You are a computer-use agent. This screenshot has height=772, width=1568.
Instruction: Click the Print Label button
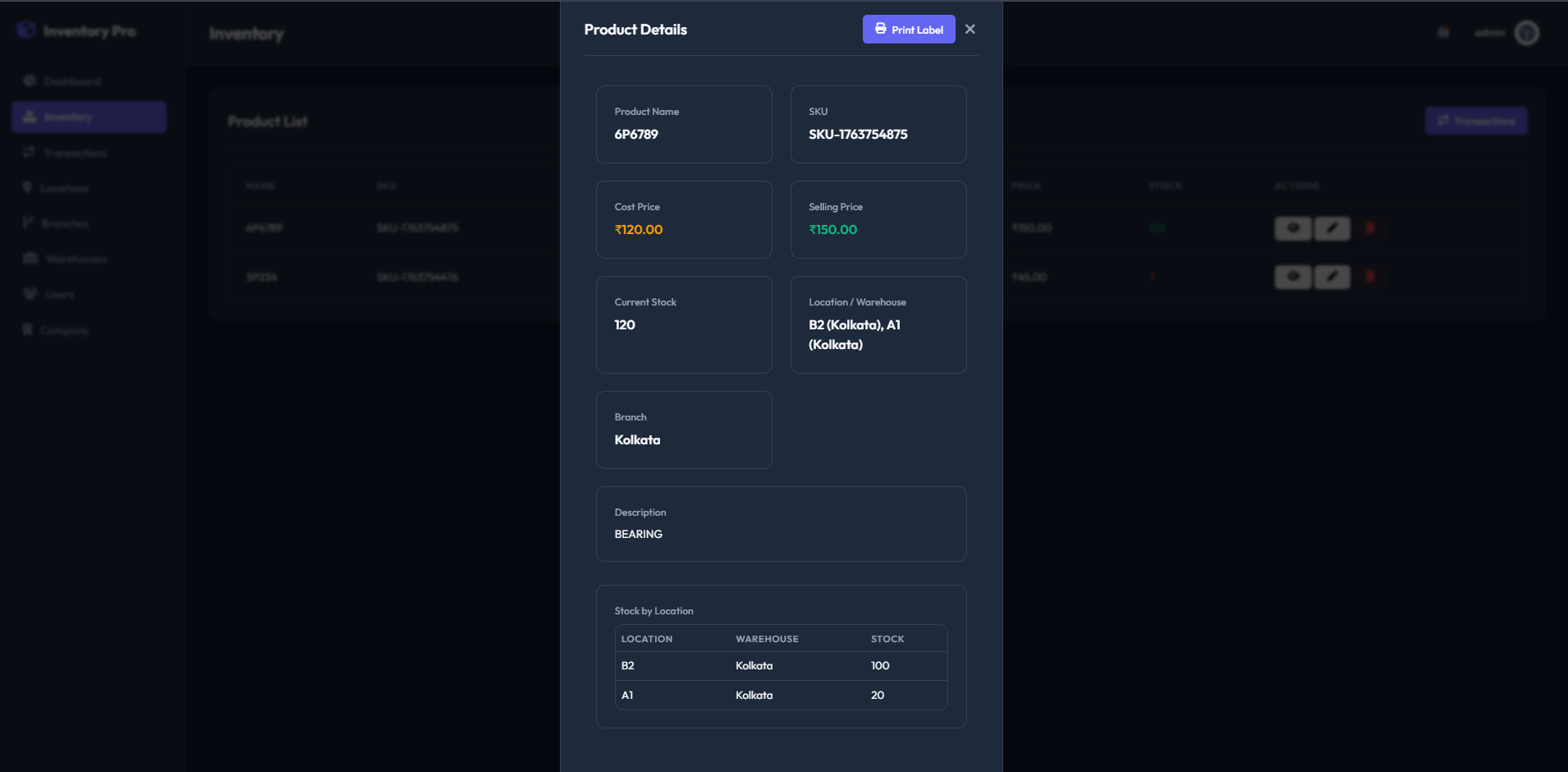tap(908, 30)
